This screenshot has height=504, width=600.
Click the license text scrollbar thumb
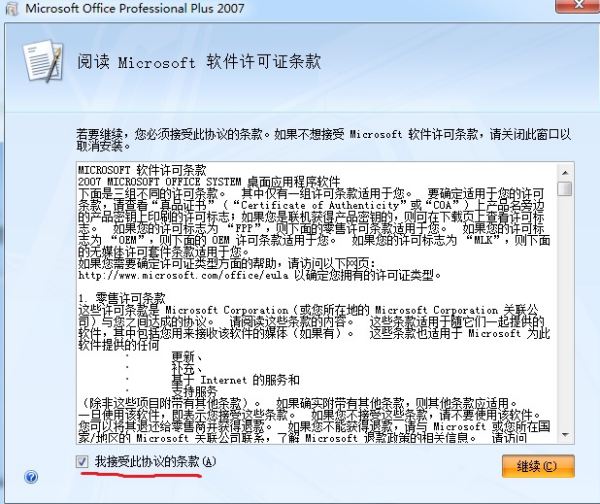click(x=565, y=189)
